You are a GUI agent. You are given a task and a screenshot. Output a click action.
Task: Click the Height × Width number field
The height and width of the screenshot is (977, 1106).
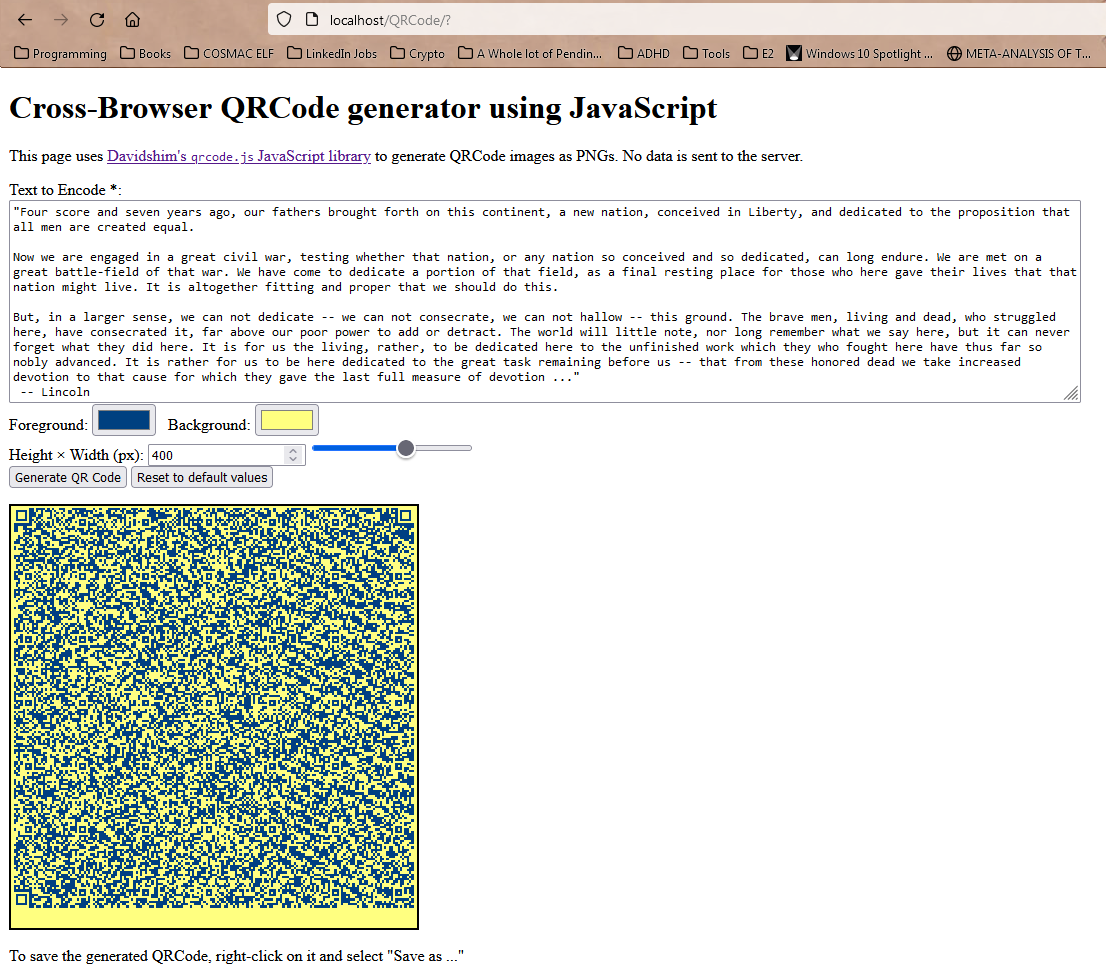coord(226,455)
